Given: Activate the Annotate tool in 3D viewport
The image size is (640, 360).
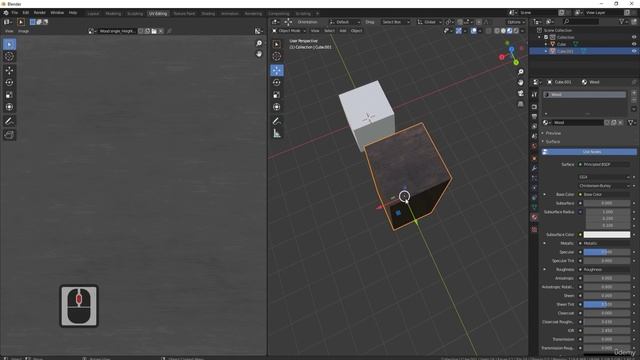Looking at the screenshot, I should pos(277,121).
